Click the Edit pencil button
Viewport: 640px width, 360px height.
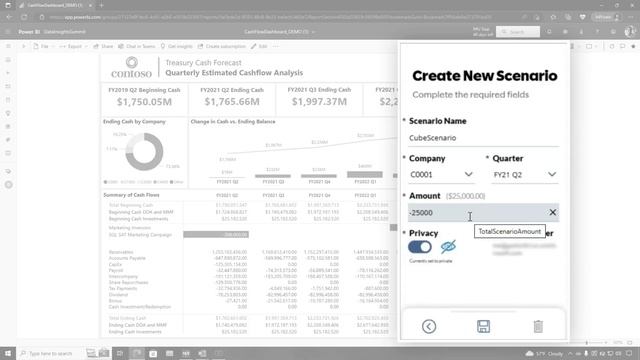pos(259,47)
